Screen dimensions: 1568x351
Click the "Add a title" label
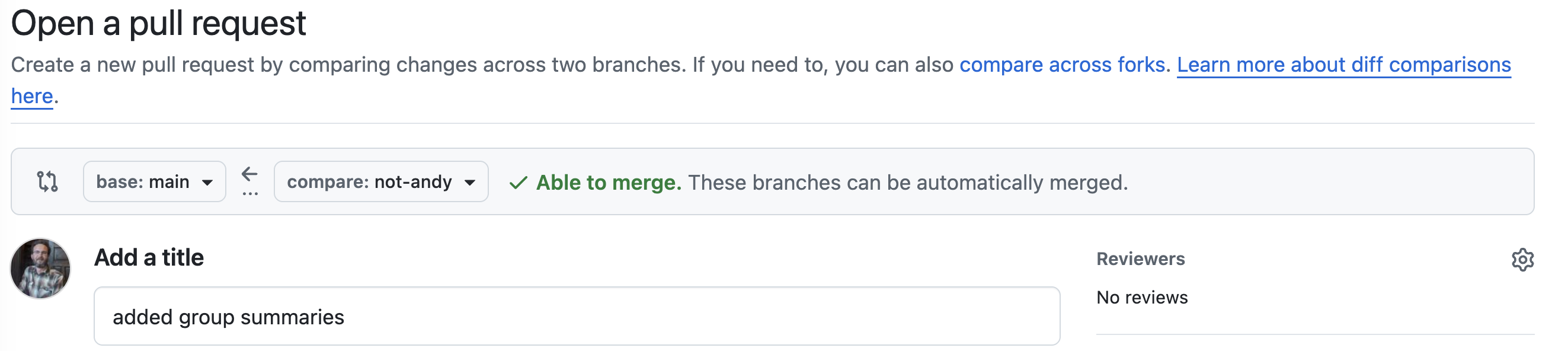149,258
